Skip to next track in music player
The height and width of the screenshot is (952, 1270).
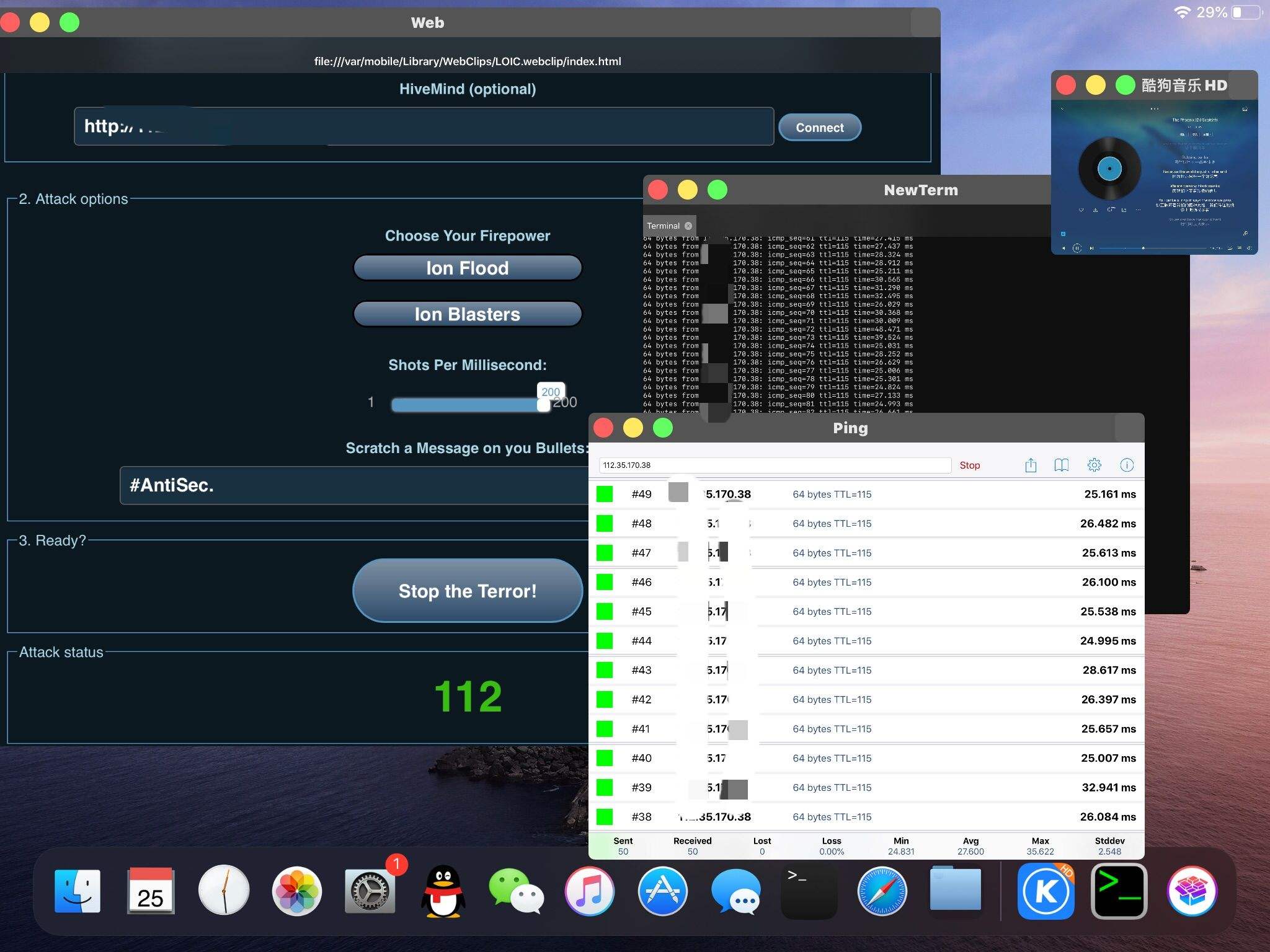coord(1091,248)
